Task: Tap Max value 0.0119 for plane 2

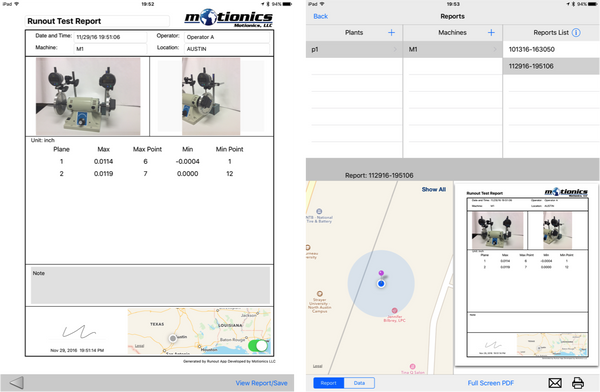Action: (103, 174)
